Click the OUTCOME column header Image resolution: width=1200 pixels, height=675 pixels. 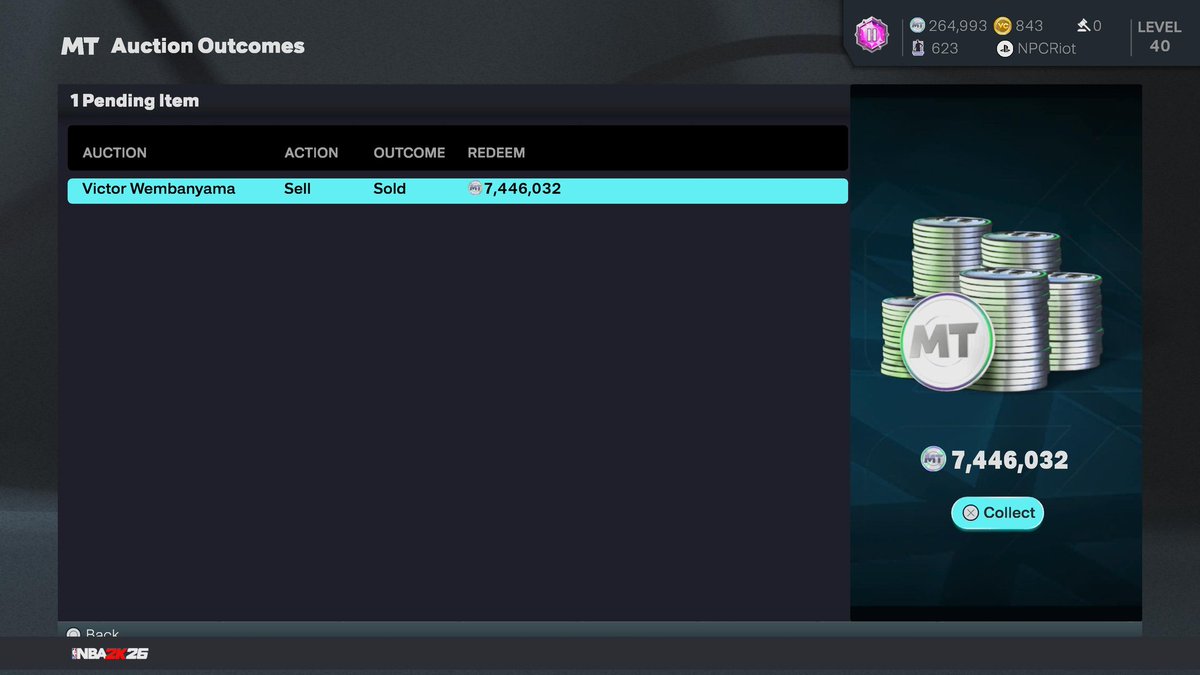(409, 153)
